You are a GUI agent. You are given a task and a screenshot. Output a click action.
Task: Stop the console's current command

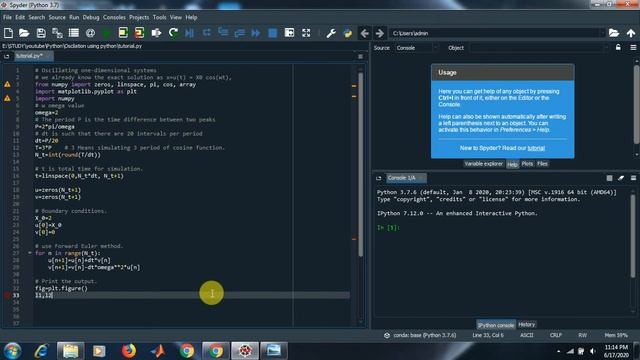click(609, 178)
